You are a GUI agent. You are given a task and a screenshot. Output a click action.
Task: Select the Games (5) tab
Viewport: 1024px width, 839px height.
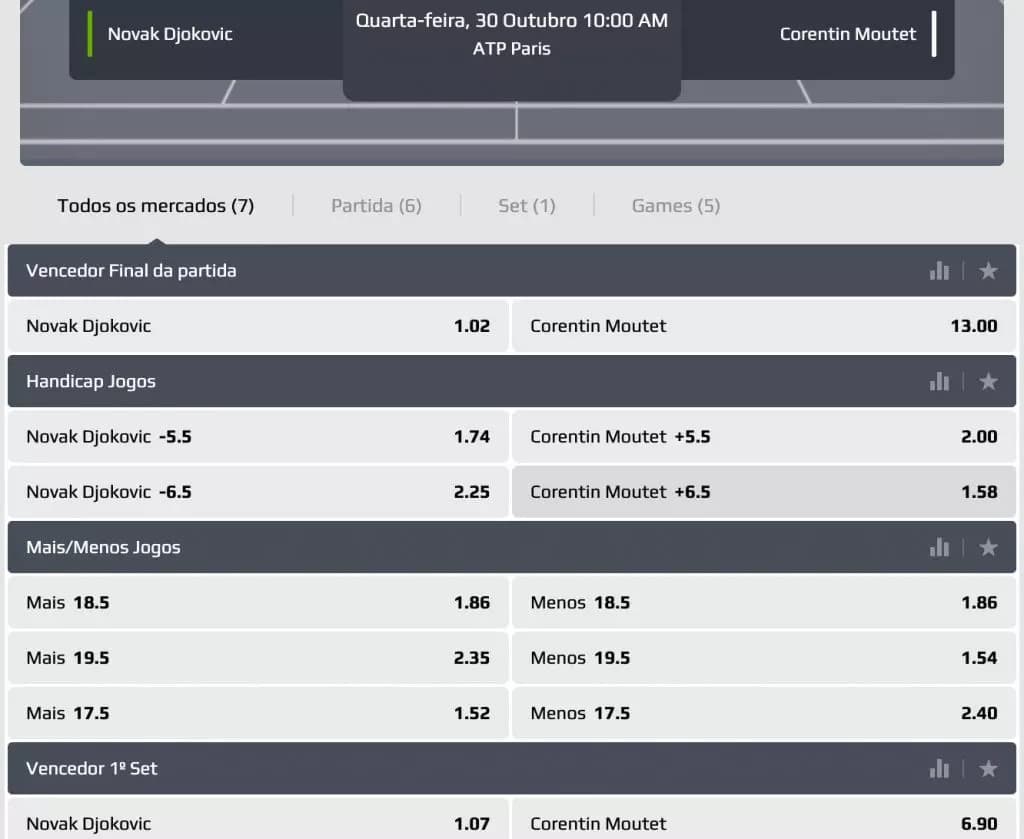[675, 206]
